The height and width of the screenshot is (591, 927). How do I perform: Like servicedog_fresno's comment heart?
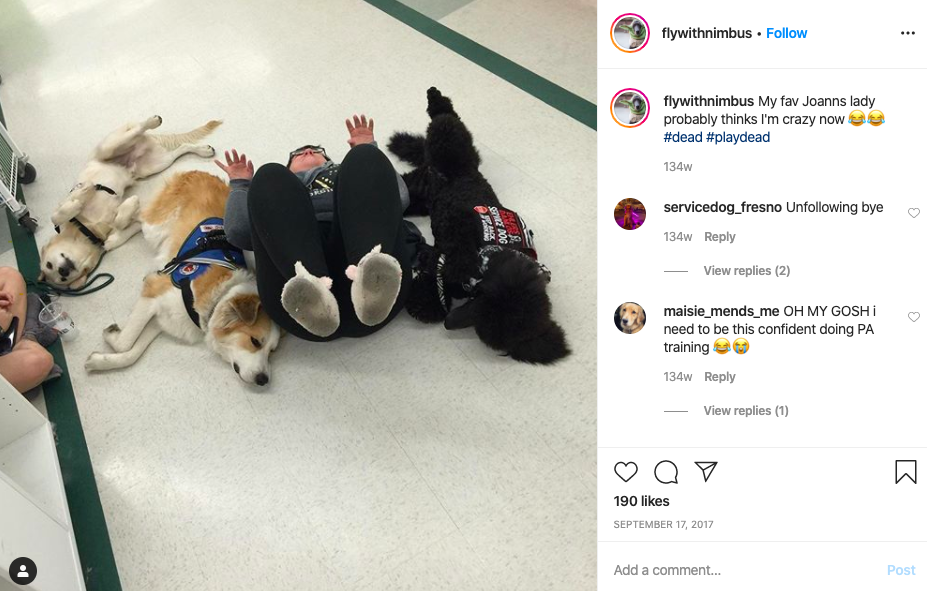pyautogui.click(x=913, y=213)
